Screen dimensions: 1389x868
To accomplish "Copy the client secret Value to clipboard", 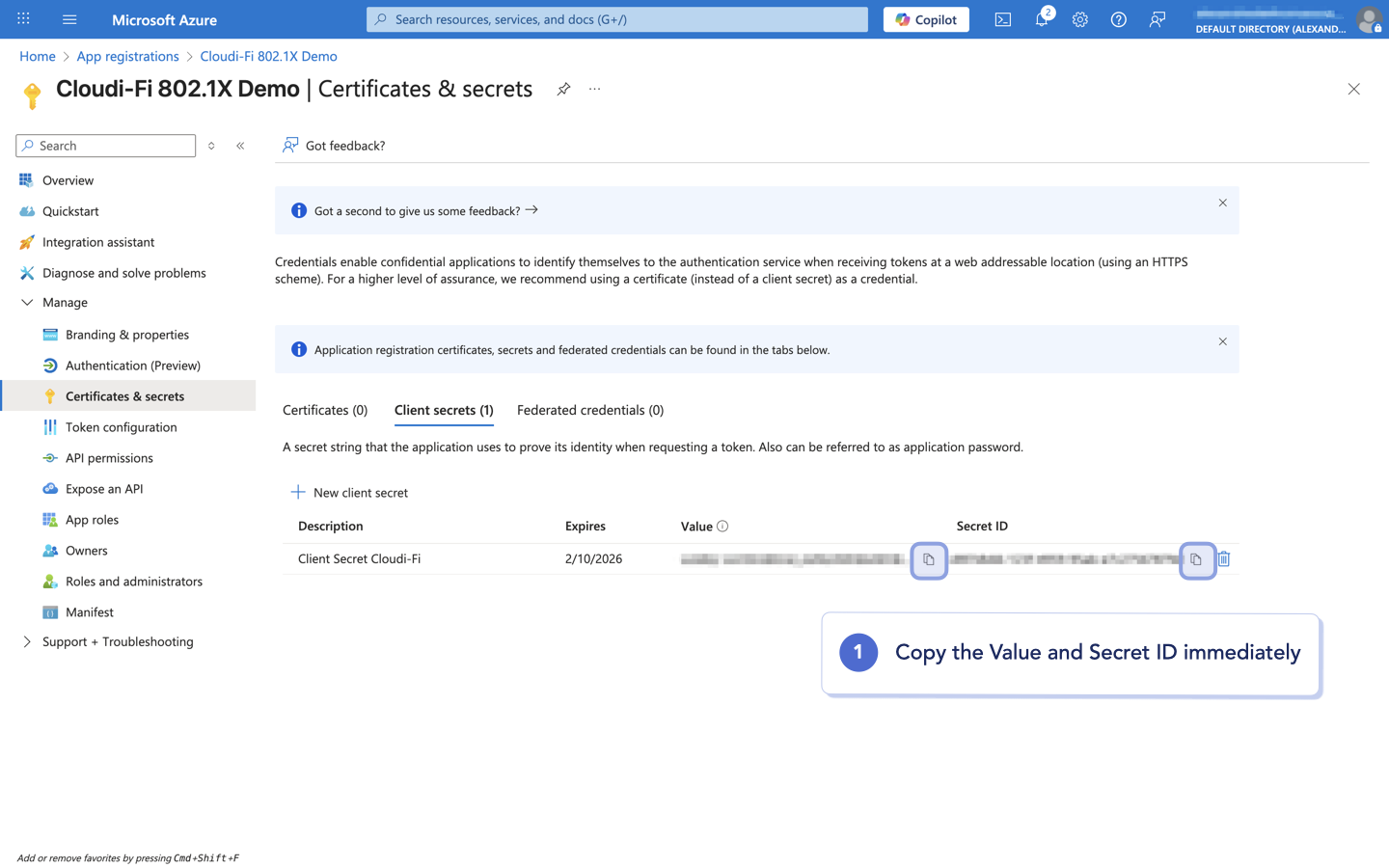I will tap(929, 559).
